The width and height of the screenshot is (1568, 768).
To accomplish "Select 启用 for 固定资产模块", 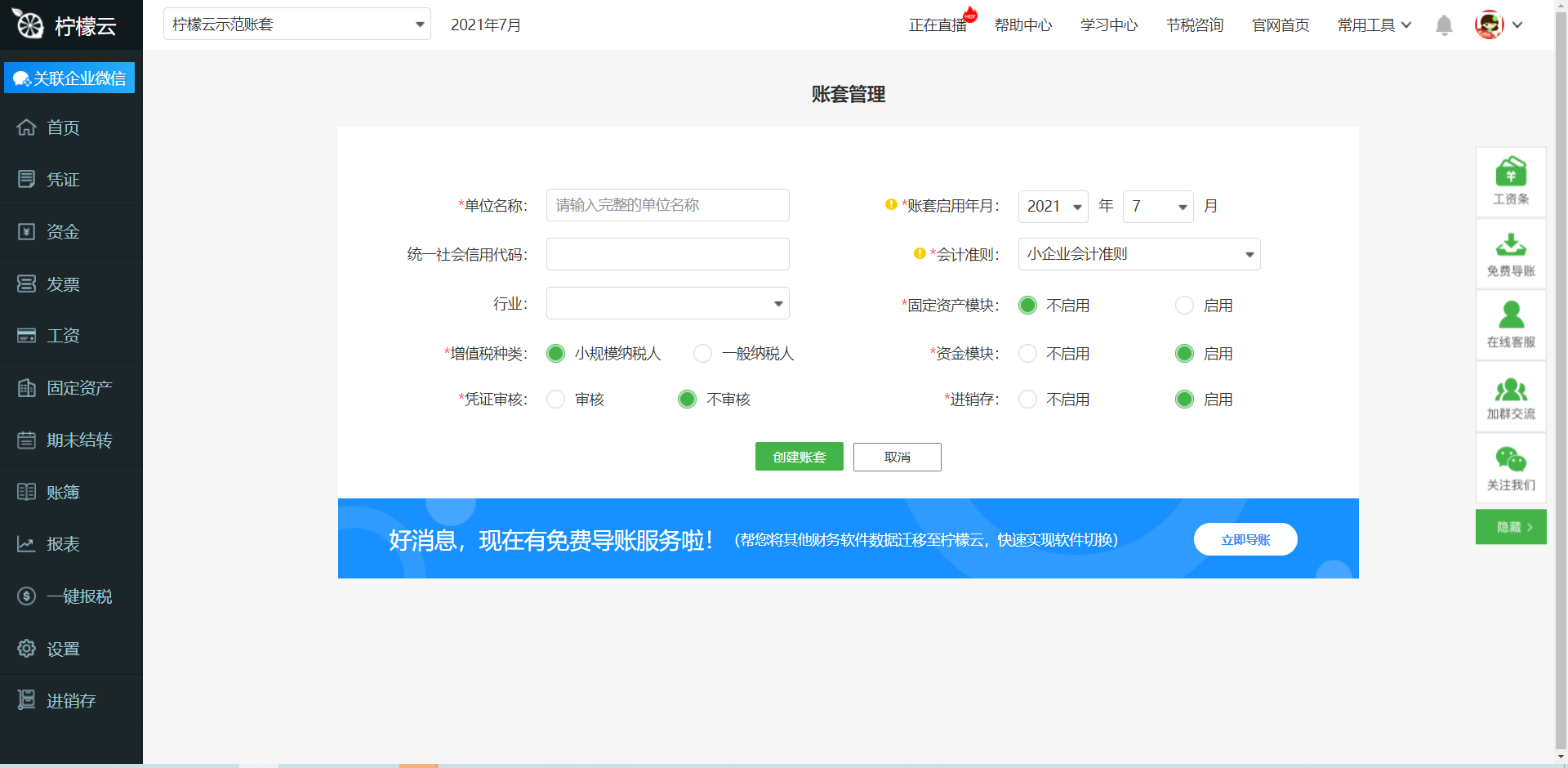I will (x=1184, y=306).
